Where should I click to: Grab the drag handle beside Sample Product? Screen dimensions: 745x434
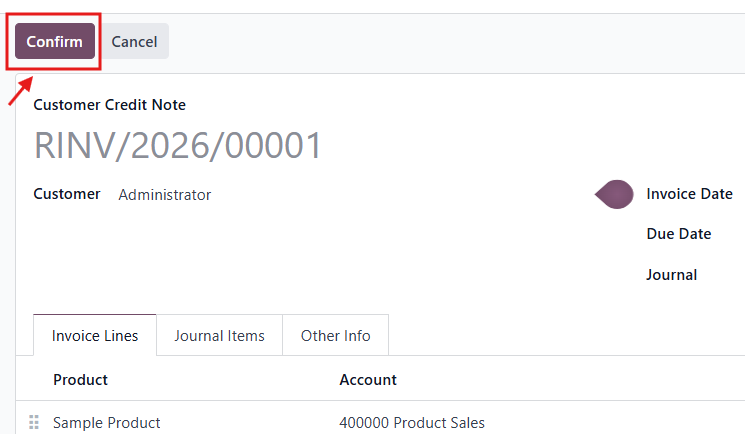[34, 422]
